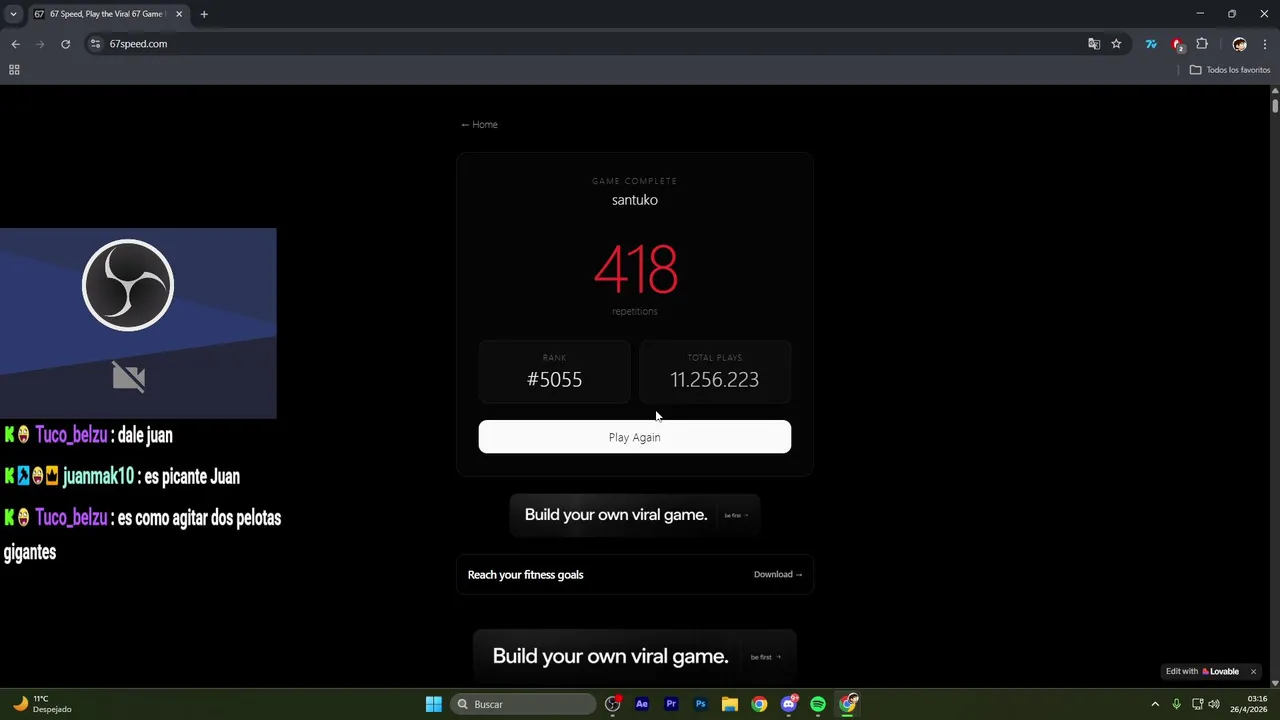Open the Google Translate page icon
1280x720 pixels.
coord(1094,44)
